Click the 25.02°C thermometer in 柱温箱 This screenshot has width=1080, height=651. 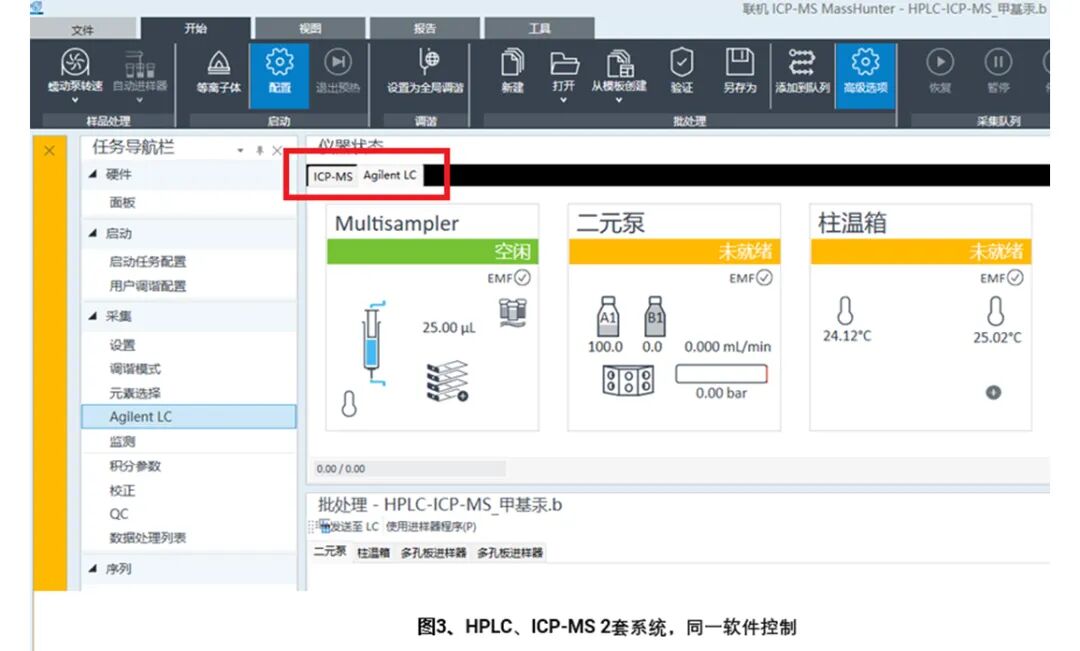pos(995,311)
